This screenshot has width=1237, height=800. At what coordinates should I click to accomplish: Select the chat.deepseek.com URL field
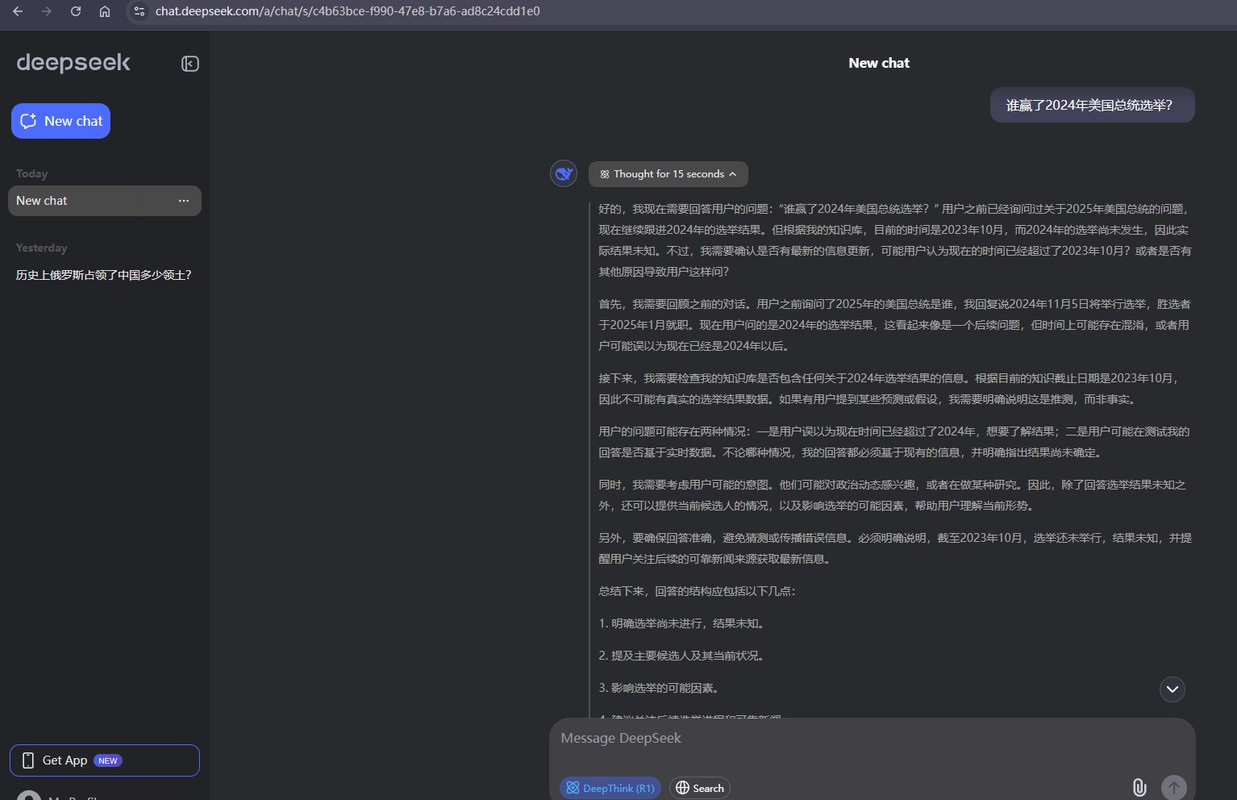348,11
